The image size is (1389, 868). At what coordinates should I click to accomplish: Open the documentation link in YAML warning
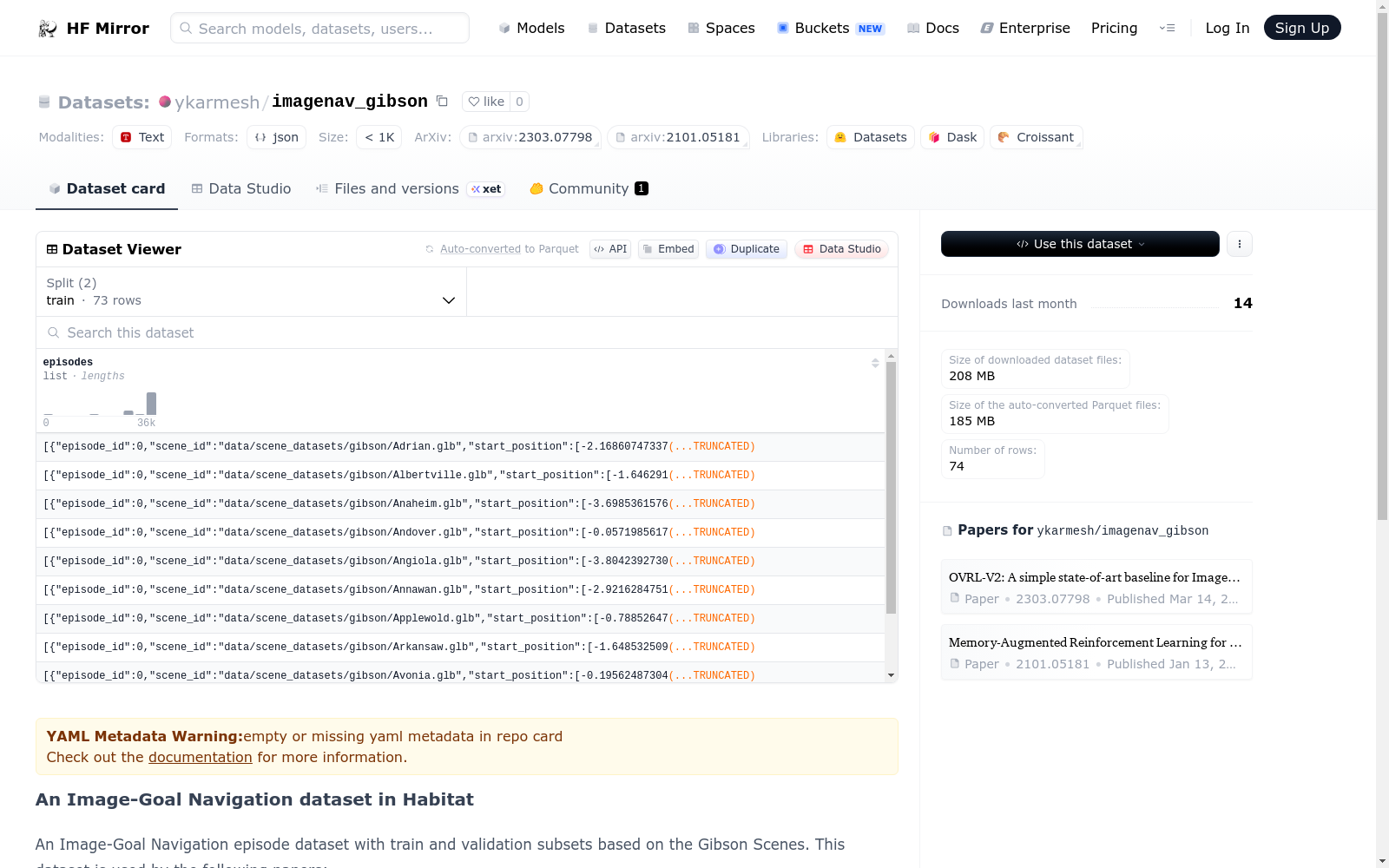click(x=201, y=757)
